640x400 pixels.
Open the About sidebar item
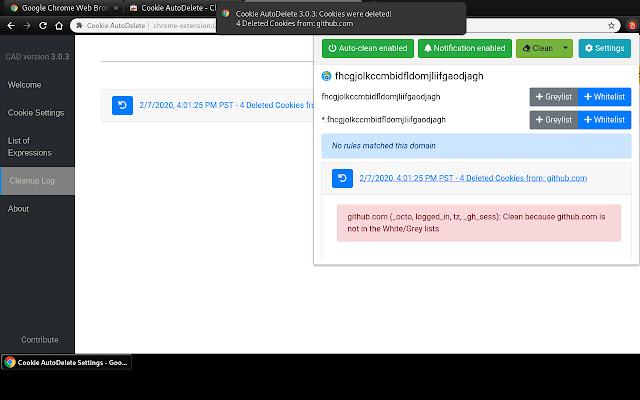click(37, 209)
